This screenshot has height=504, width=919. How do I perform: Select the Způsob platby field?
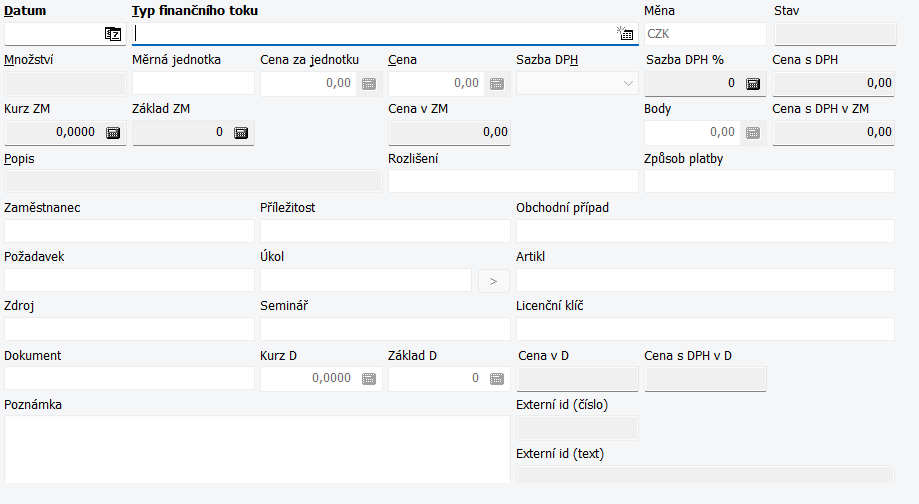pos(770,181)
